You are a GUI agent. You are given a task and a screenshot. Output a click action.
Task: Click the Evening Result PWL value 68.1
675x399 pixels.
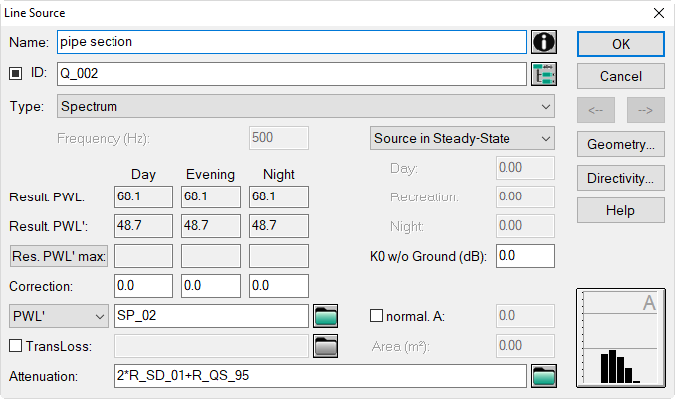(x=211, y=197)
